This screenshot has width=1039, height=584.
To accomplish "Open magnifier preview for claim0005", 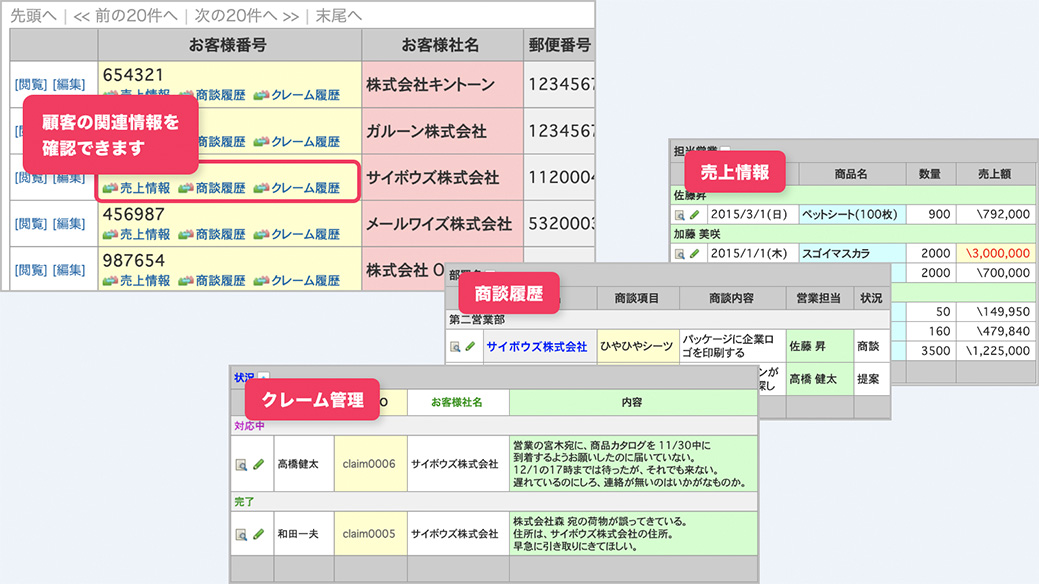I will (240, 532).
